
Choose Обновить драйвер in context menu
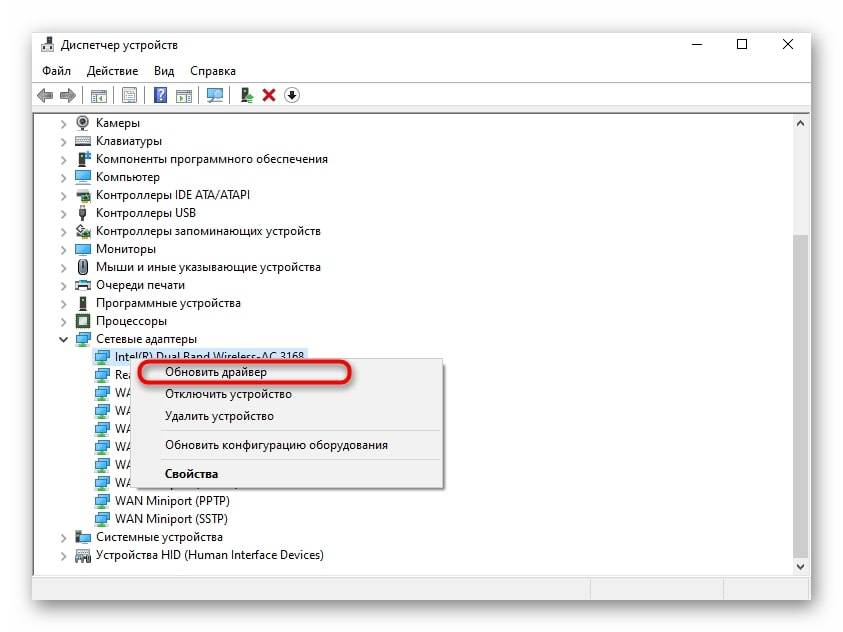[216, 372]
